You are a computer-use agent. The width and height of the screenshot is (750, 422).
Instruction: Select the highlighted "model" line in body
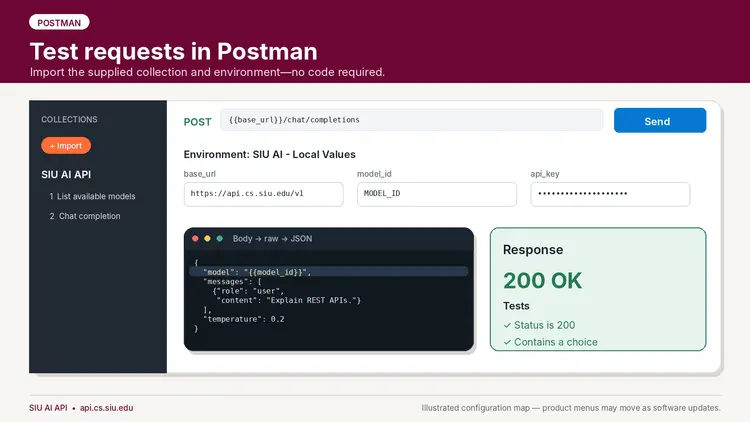[329, 272]
